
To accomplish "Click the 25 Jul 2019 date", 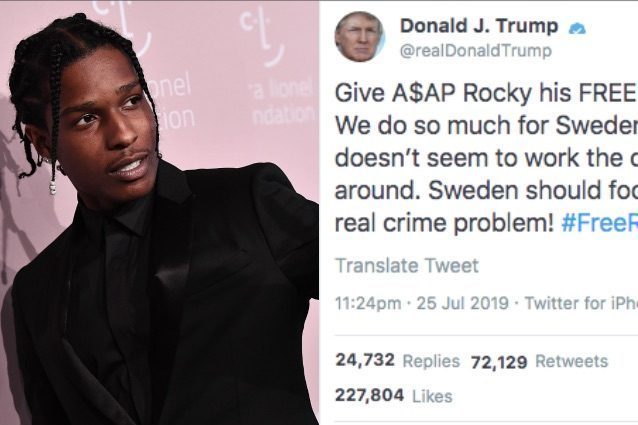I will [463, 303].
